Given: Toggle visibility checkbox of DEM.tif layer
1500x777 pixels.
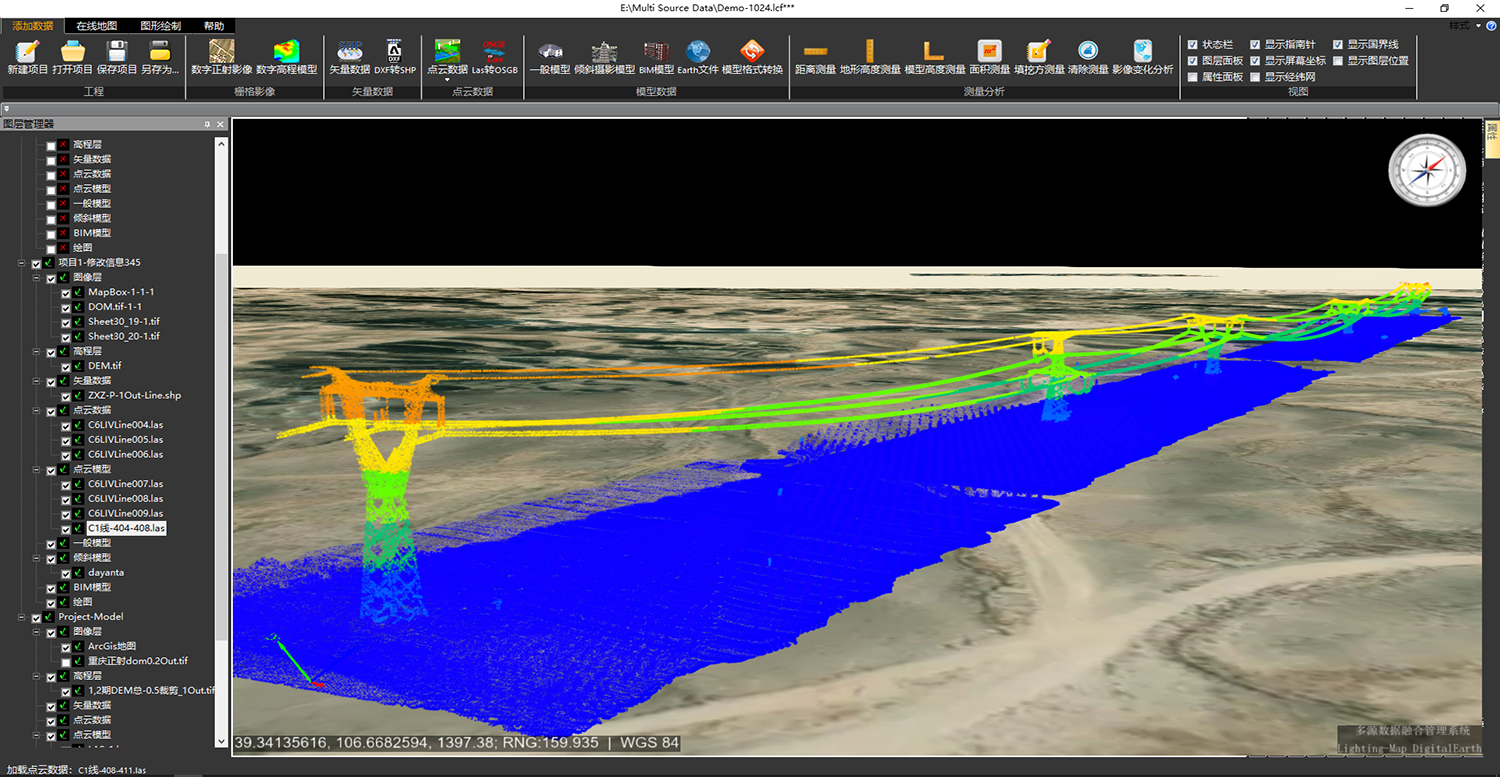Looking at the screenshot, I should (x=66, y=367).
